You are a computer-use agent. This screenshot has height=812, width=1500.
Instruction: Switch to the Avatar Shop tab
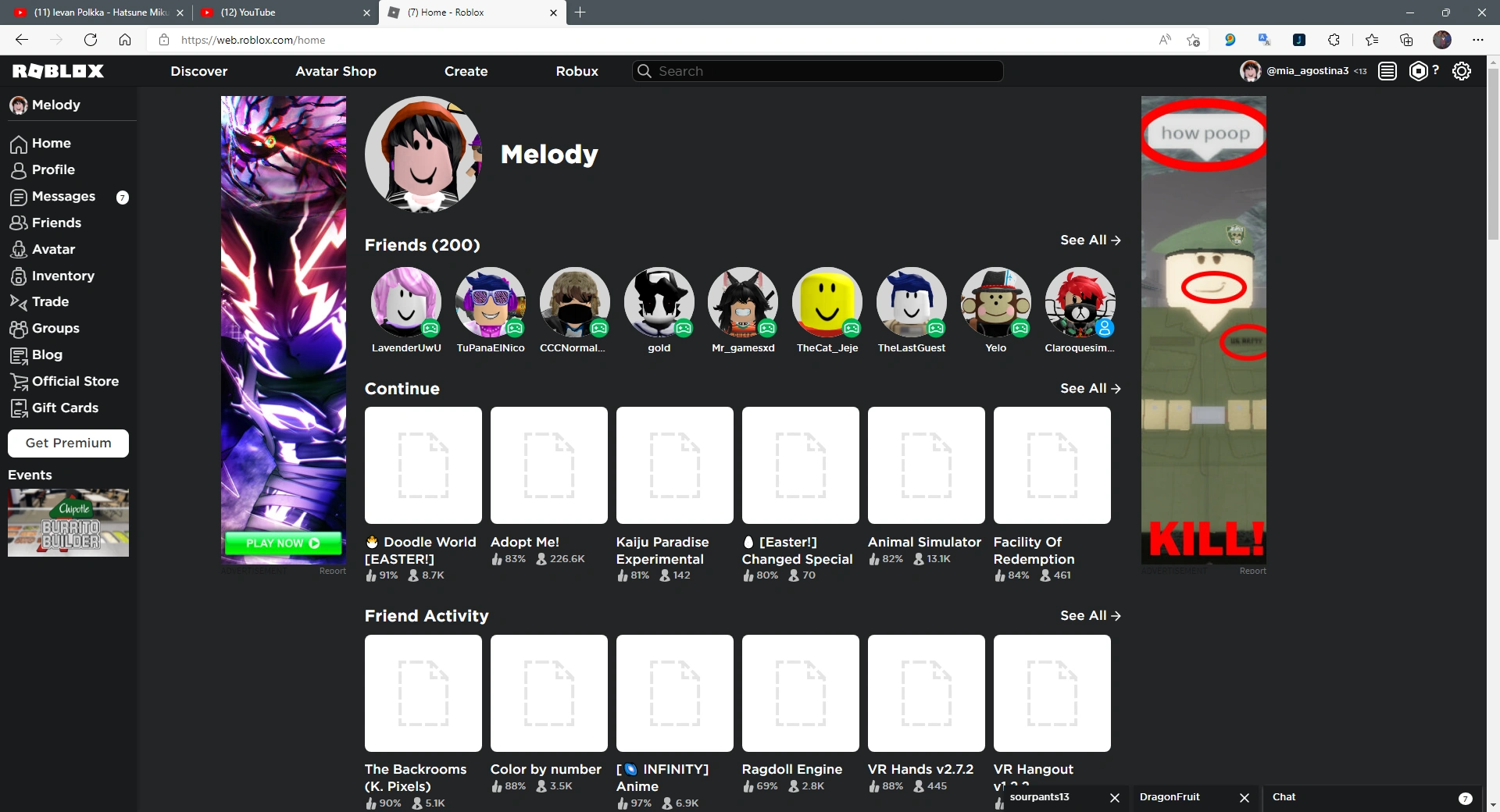click(x=336, y=71)
